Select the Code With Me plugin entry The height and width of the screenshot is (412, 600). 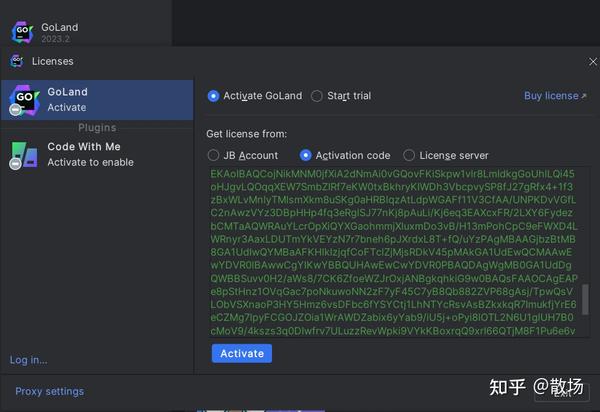[98, 154]
